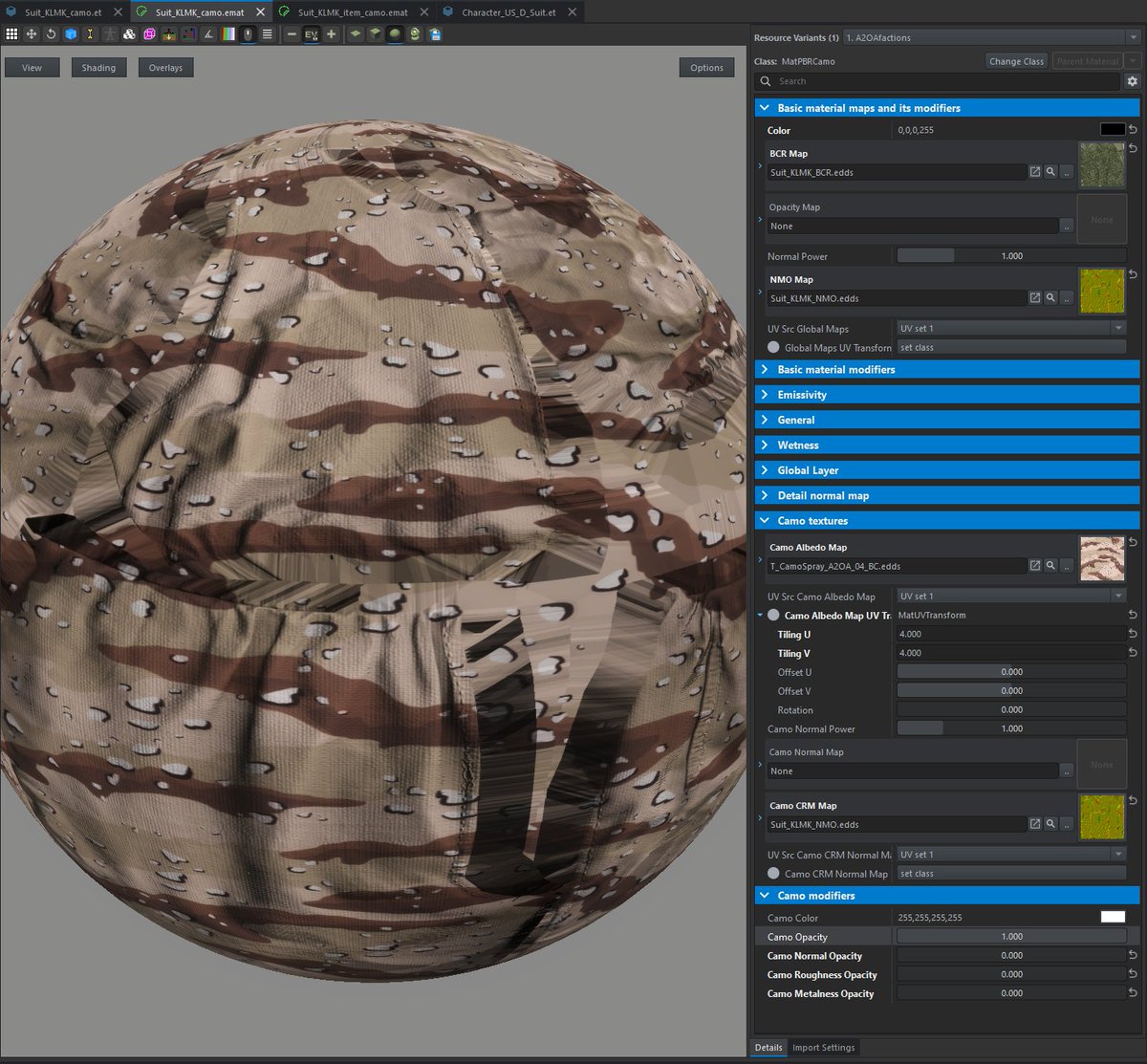Image resolution: width=1147 pixels, height=1064 pixels.
Task: Open BCR Map file in external window
Action: (1035, 172)
